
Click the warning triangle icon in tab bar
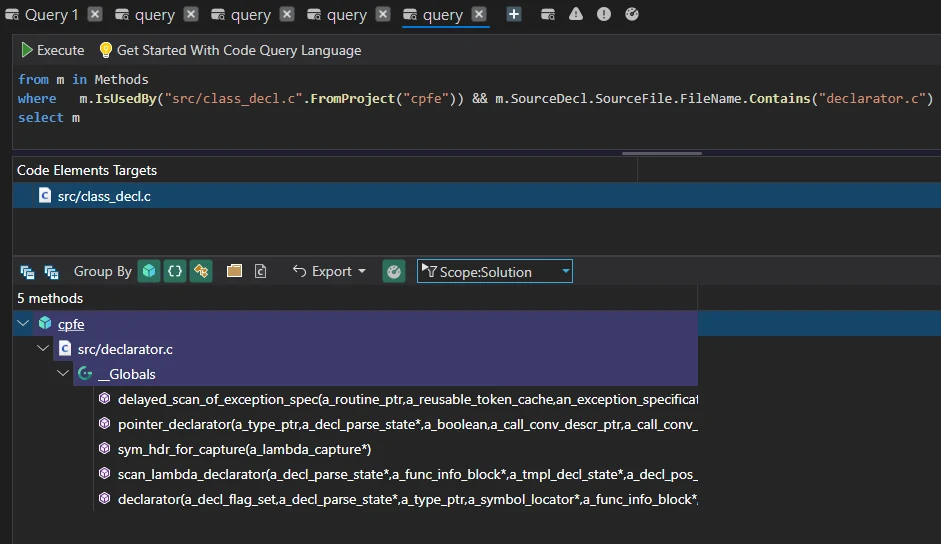point(576,14)
